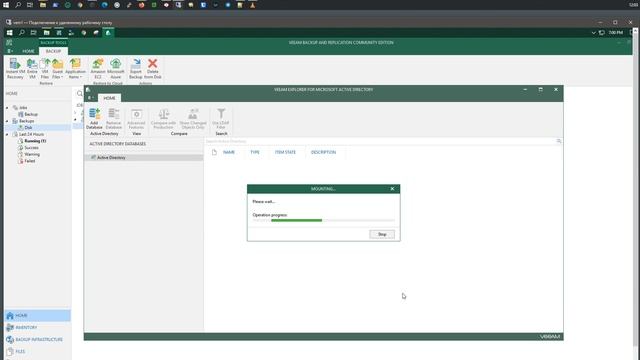Click the magnifier icon in the Active Directory search box

click(559, 141)
